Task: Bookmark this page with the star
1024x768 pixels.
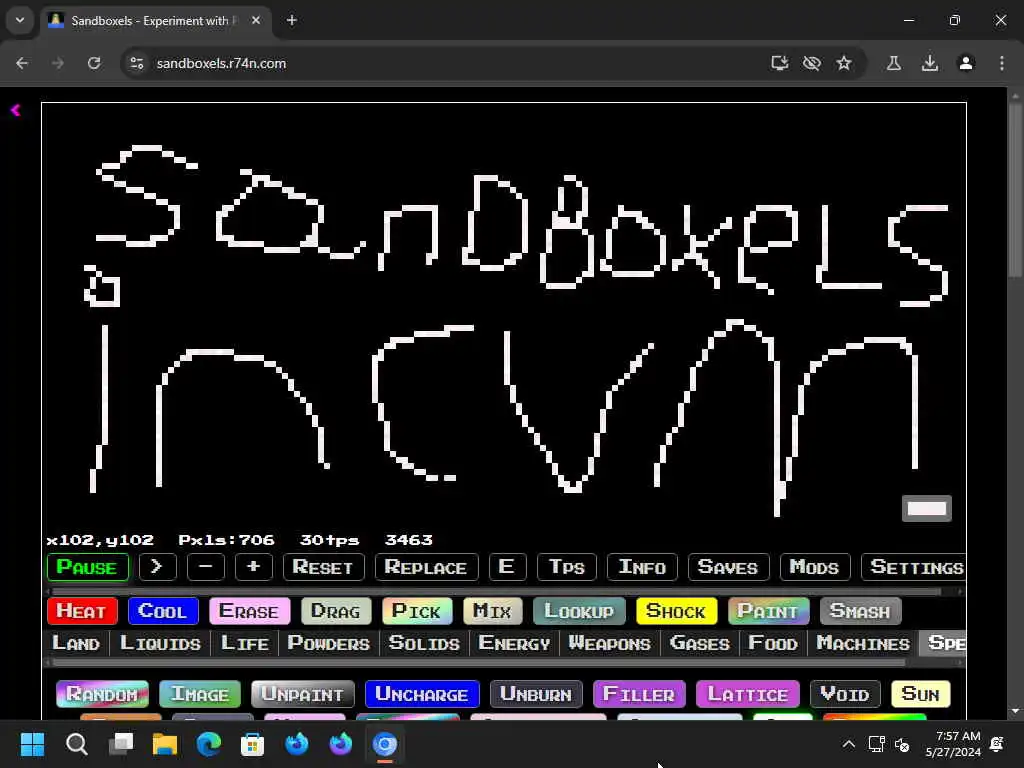Action: [844, 63]
